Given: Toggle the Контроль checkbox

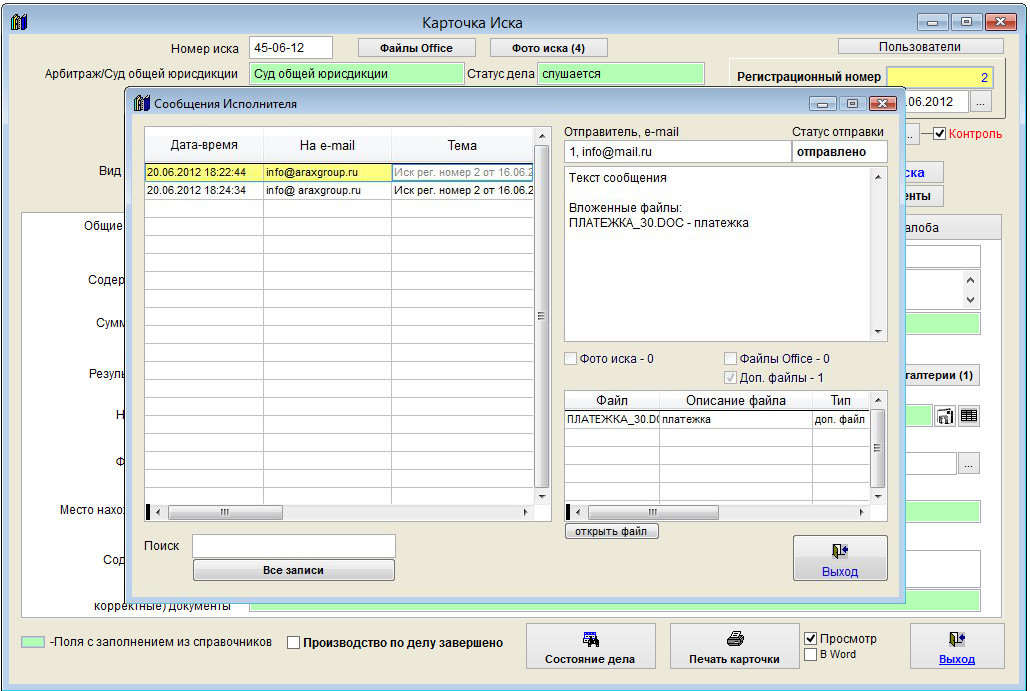Looking at the screenshot, I should (939, 133).
